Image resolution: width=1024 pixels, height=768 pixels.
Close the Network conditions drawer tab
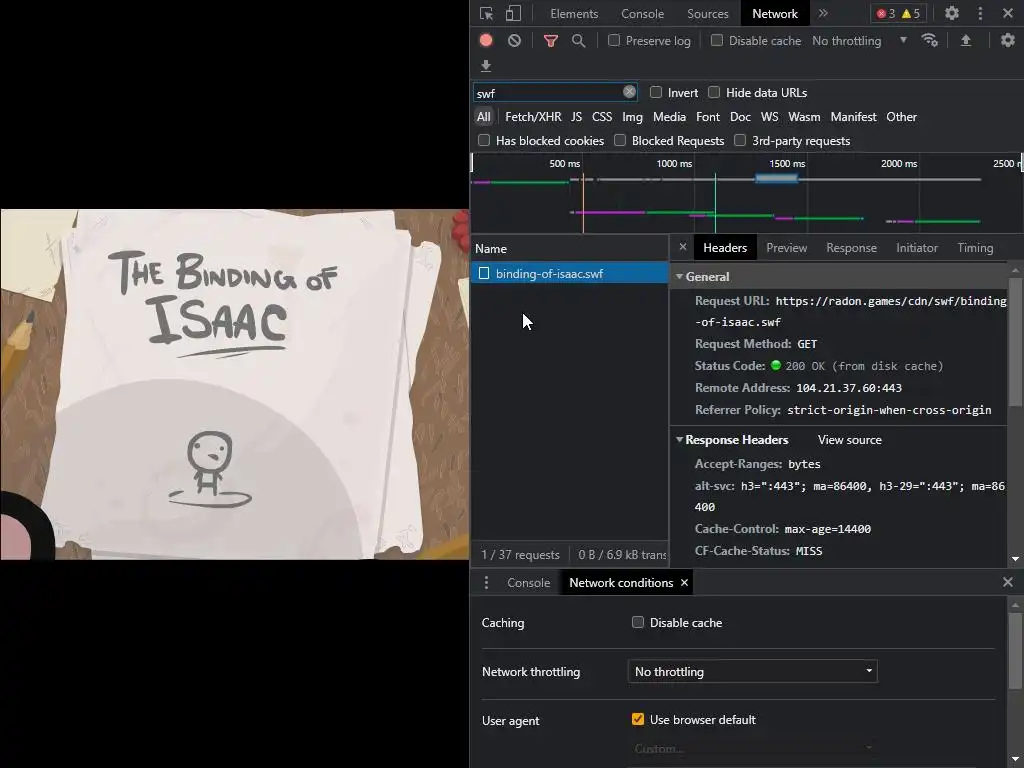coord(684,583)
